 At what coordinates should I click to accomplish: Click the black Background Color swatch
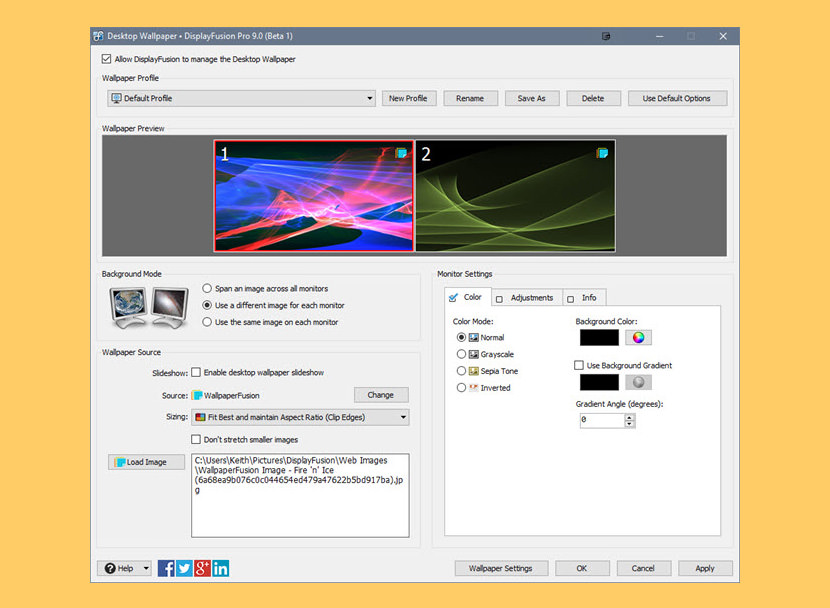coord(599,338)
